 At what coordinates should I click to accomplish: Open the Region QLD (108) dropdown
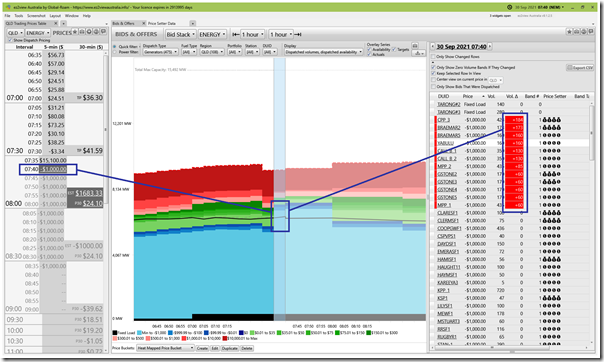[212, 52]
